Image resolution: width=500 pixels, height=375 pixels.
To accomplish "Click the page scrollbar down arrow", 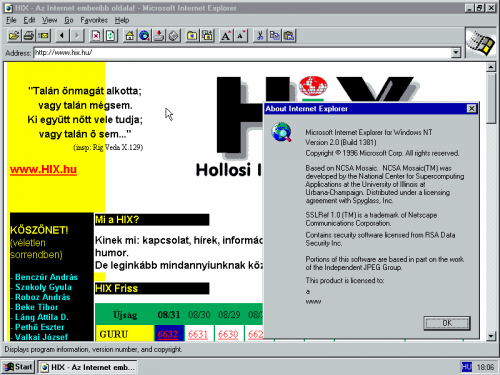I will coord(491,336).
